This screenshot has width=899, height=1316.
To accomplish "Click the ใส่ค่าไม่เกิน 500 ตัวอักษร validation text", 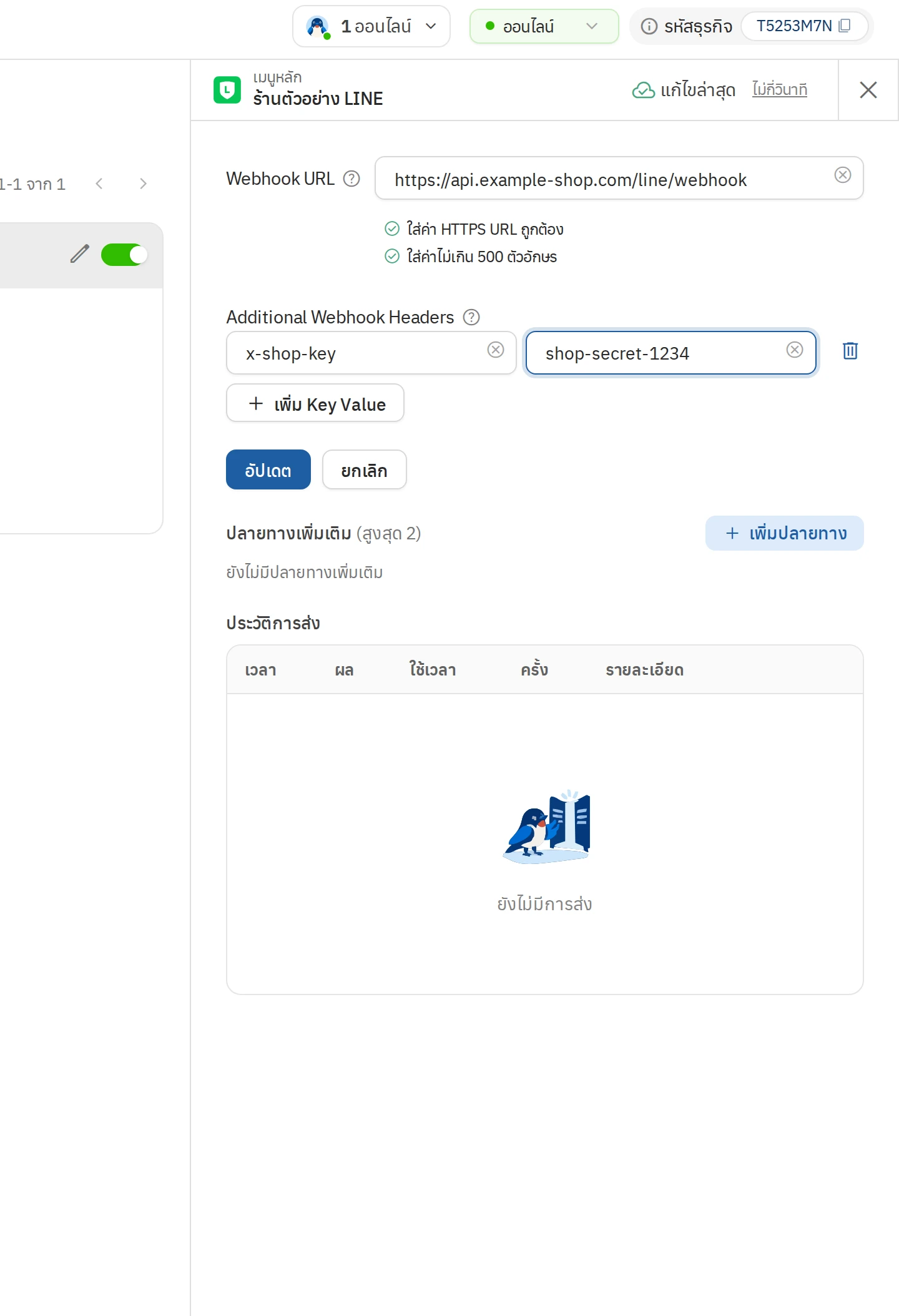I will pos(482,257).
